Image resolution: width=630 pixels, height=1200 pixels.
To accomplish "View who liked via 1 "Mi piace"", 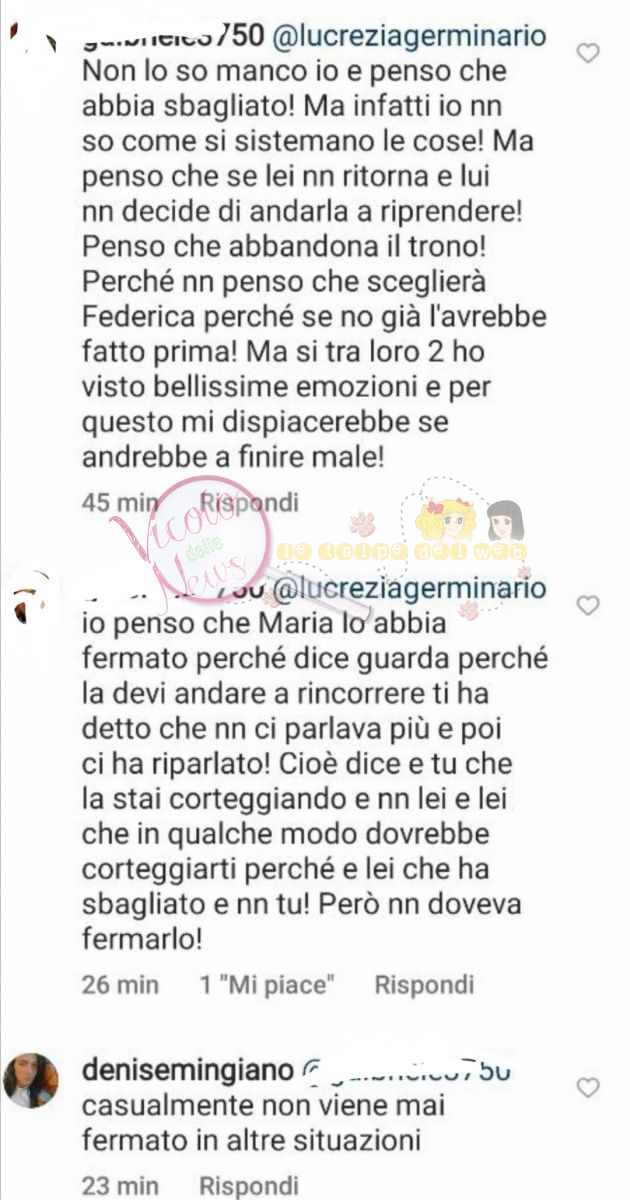I will (264, 985).
